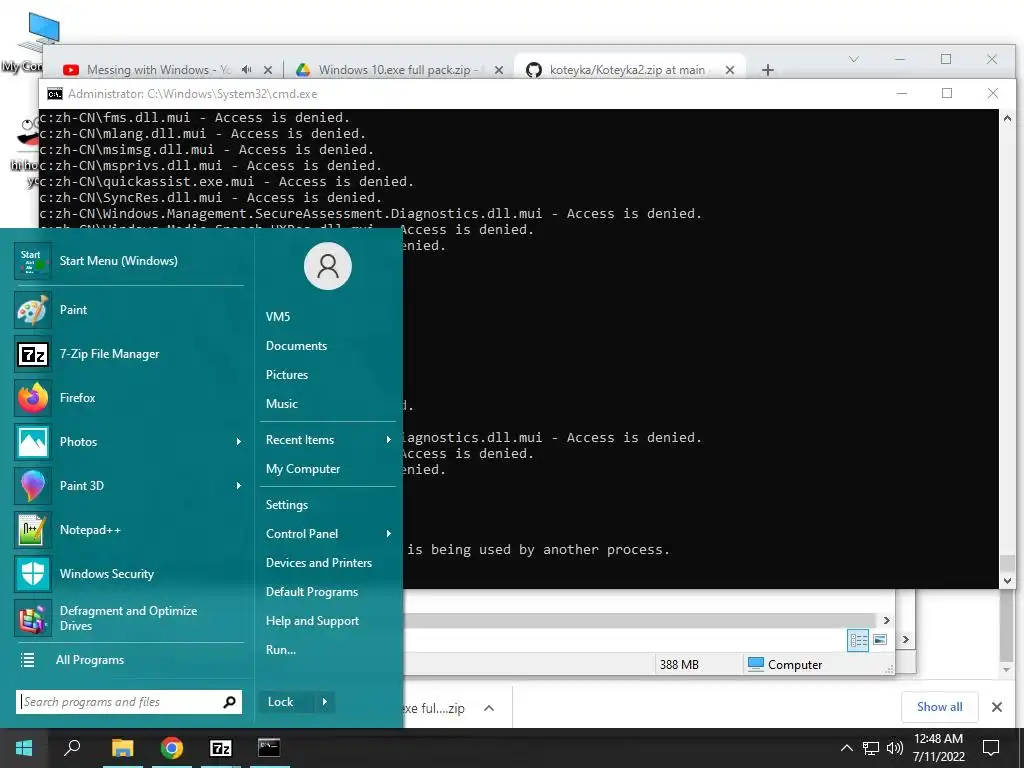The height and width of the screenshot is (768, 1024).
Task: Click the Windows Start button on taskbar
Action: [x=24, y=748]
